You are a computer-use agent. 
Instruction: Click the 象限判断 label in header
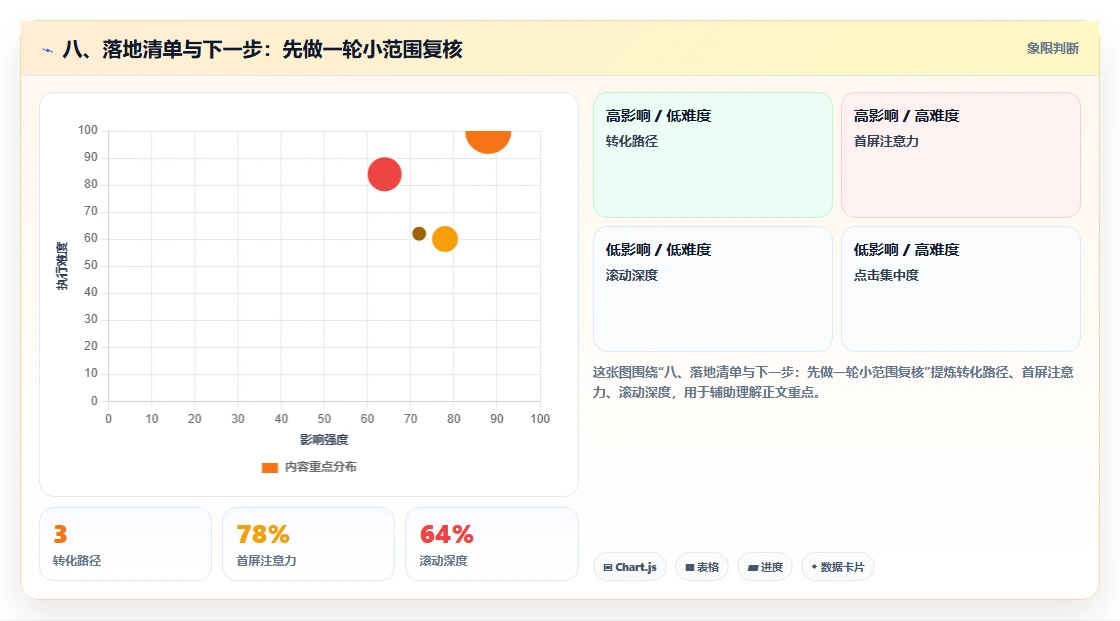[x=1052, y=49]
